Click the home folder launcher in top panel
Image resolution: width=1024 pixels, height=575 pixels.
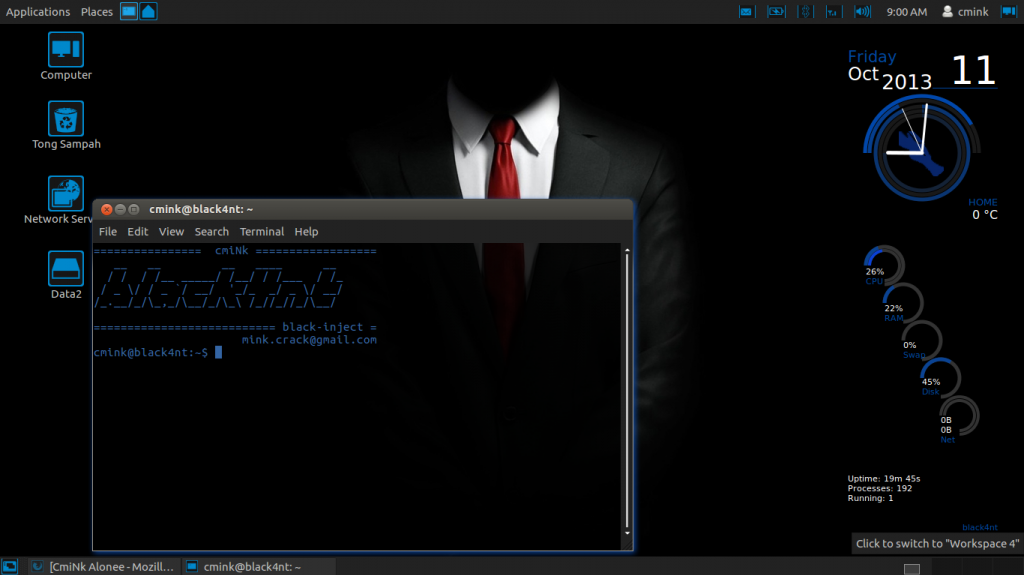(x=148, y=12)
